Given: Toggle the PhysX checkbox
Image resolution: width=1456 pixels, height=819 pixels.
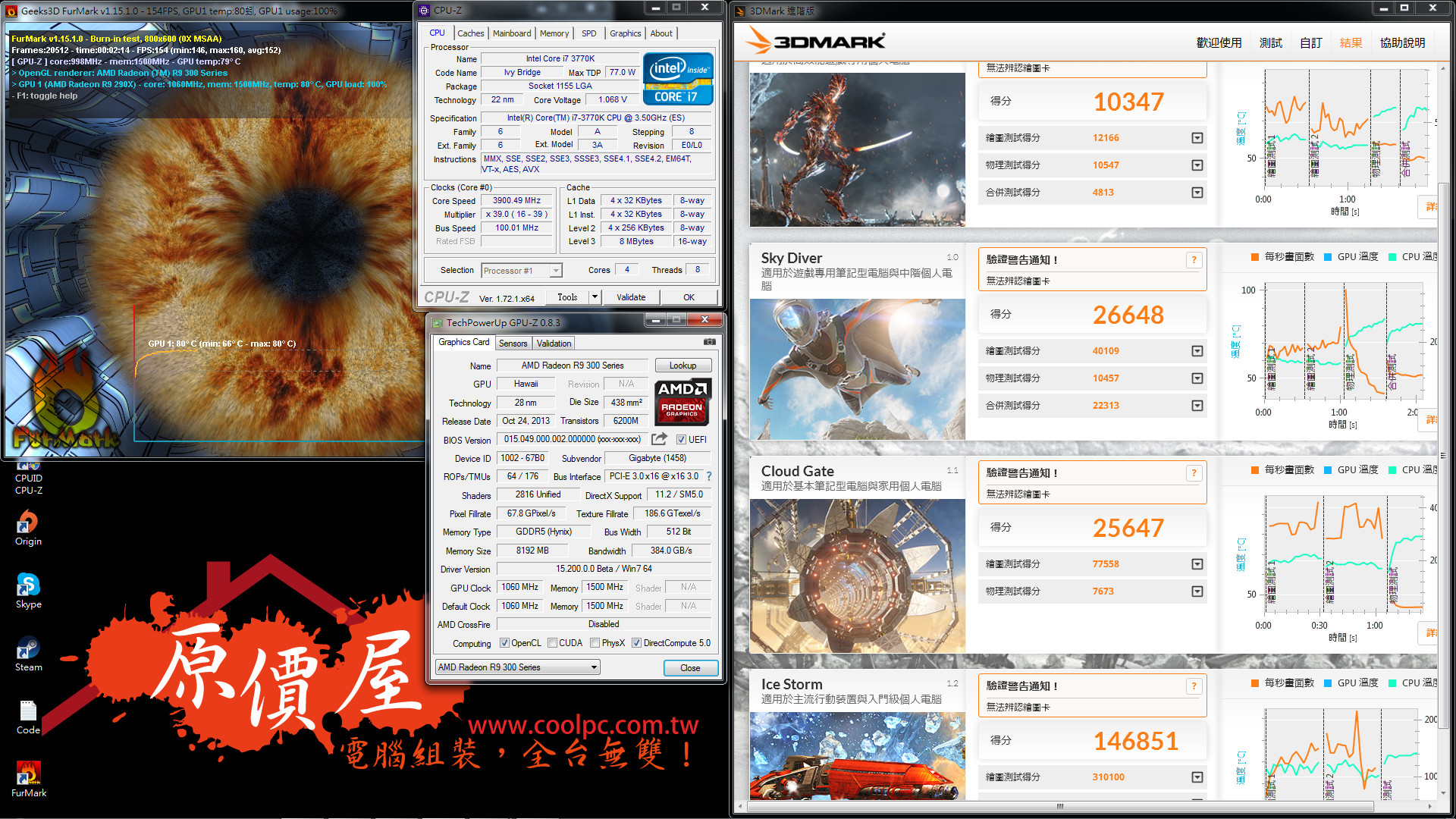Looking at the screenshot, I should [595, 643].
